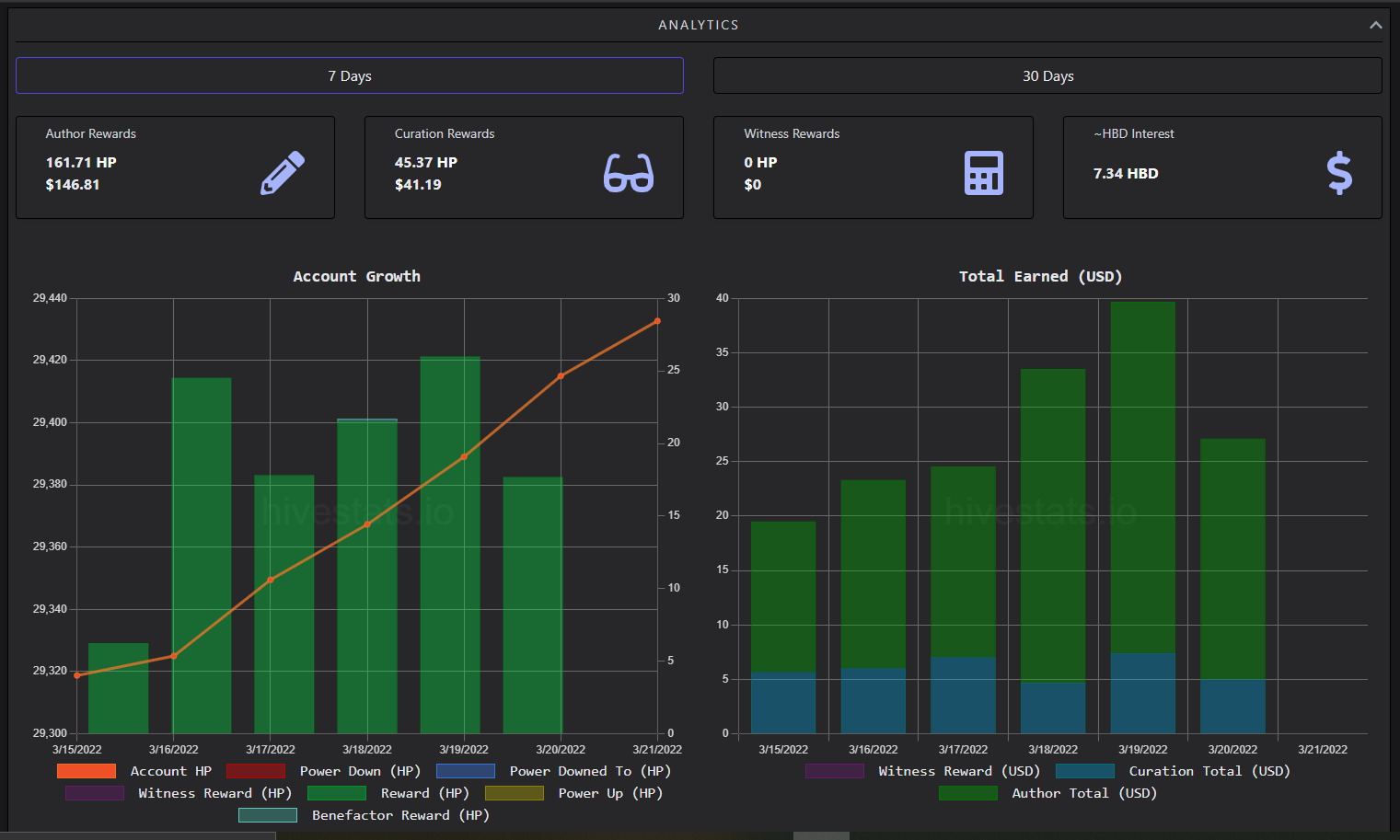This screenshot has width=1400, height=840.
Task: Click Author Total (USD) legend swatch
Action: (x=968, y=793)
